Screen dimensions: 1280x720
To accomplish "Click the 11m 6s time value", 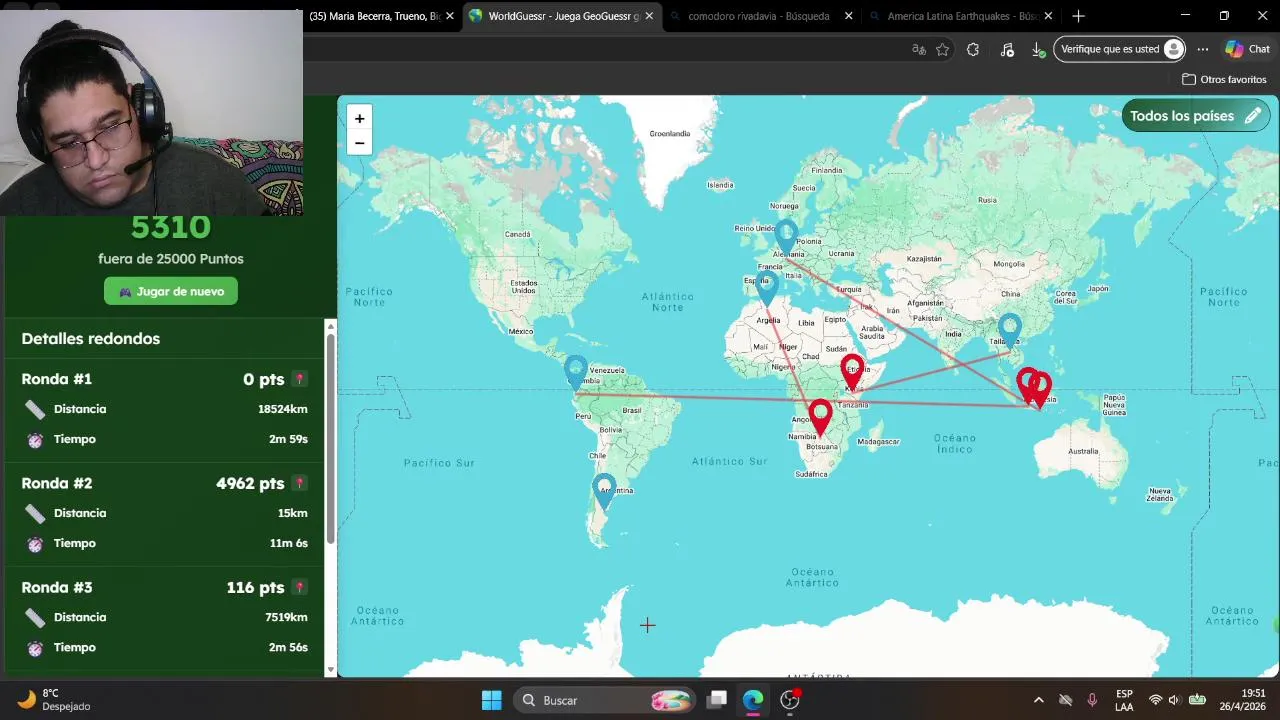I will [x=288, y=543].
